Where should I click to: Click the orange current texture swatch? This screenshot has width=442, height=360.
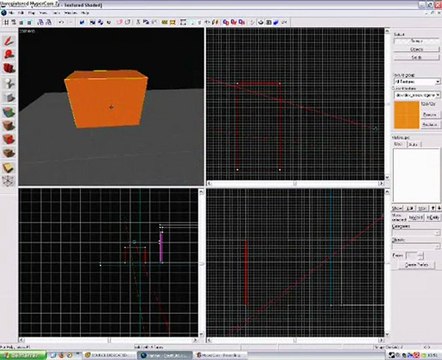pos(407,115)
